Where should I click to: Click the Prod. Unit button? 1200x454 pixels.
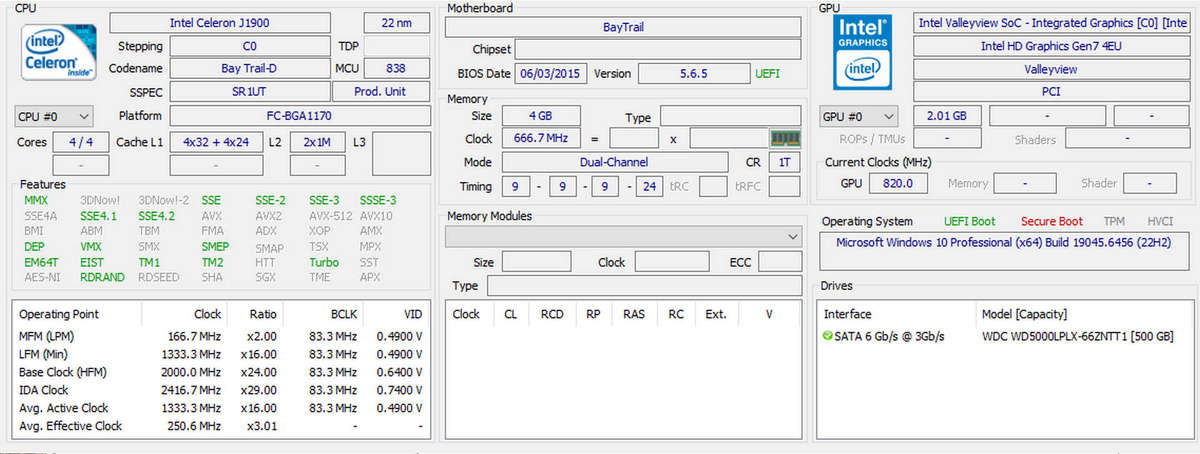(381, 91)
